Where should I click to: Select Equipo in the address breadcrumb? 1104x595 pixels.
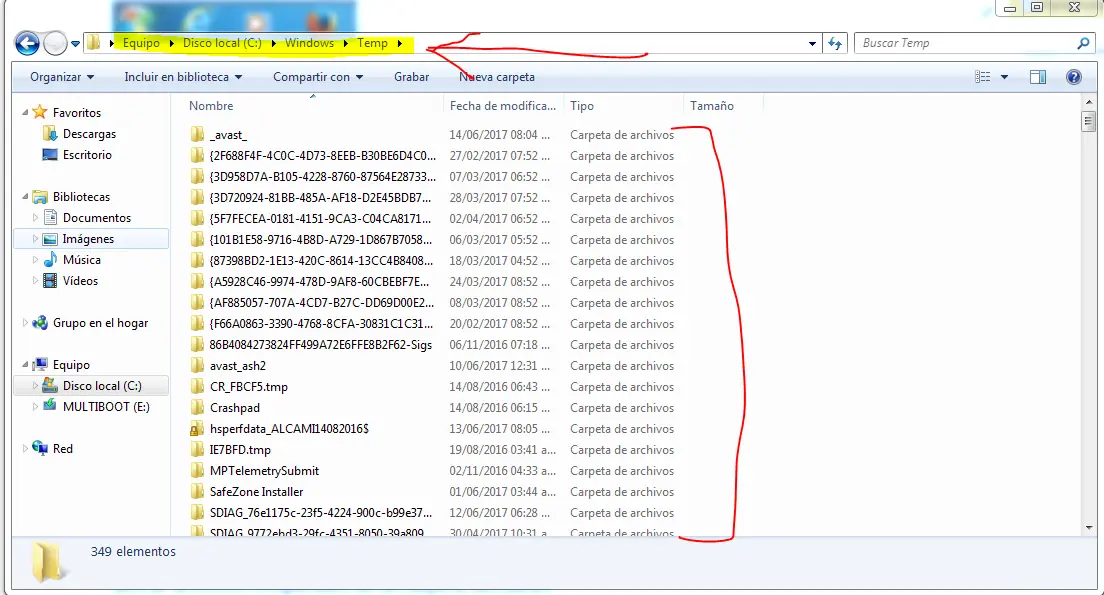[x=141, y=43]
